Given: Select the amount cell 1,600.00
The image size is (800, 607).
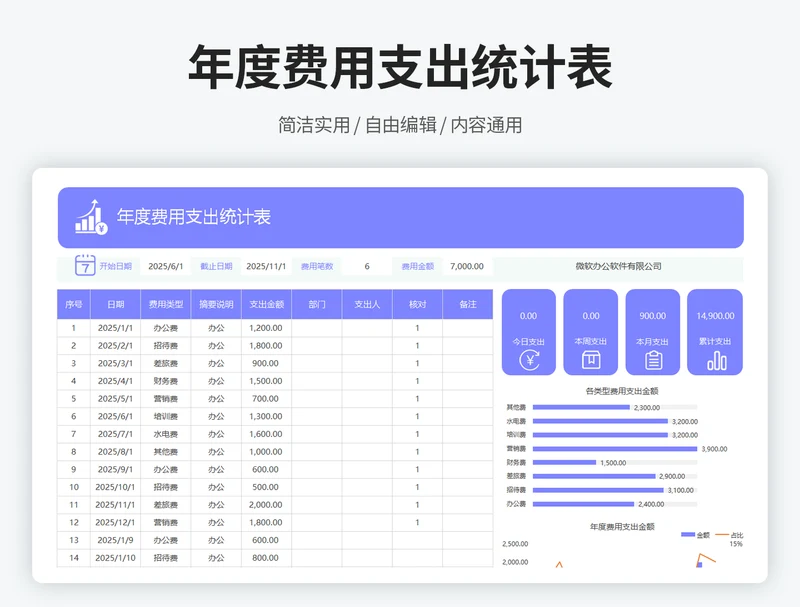Looking at the screenshot, I should point(266,434).
